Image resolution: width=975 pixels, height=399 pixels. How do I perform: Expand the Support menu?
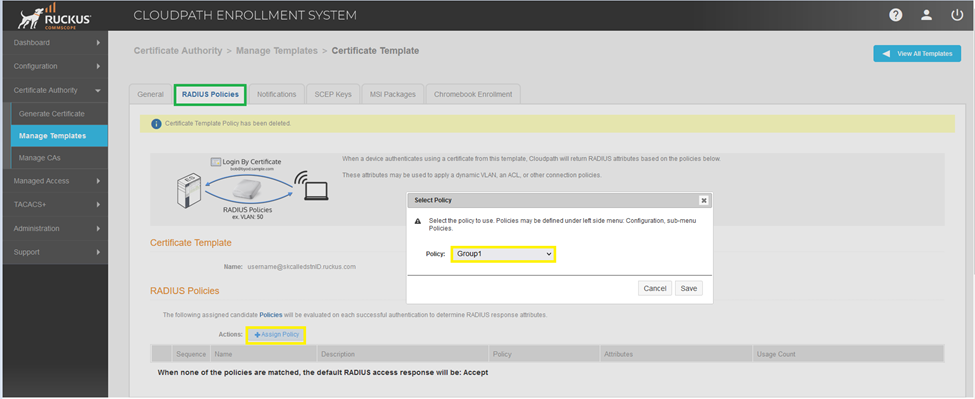point(55,252)
